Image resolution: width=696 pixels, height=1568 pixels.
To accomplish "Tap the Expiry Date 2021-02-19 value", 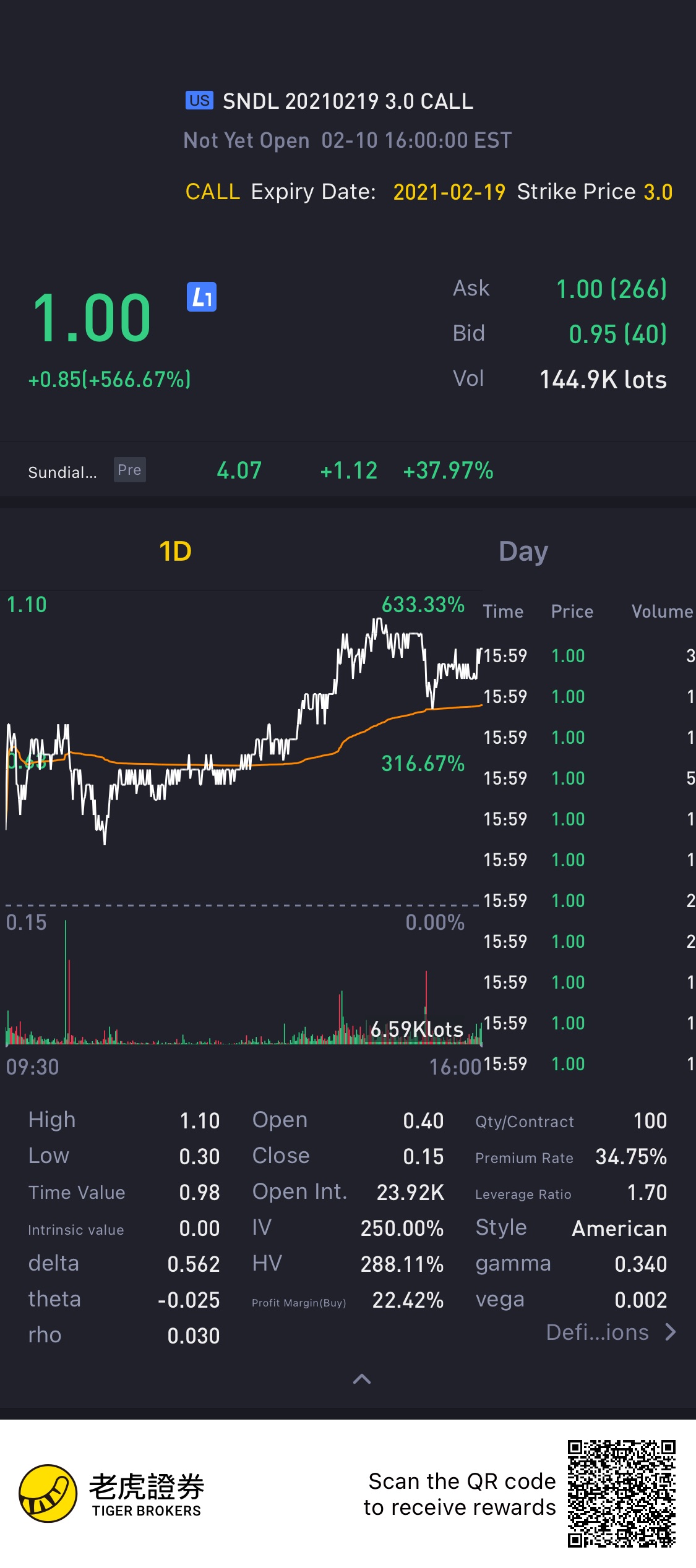I will (449, 192).
